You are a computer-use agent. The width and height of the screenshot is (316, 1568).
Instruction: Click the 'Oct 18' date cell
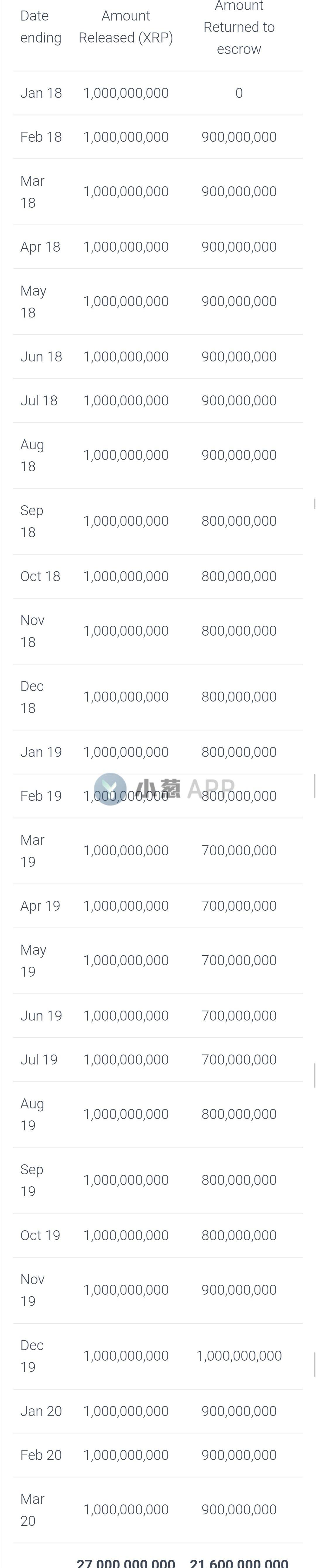tap(40, 576)
